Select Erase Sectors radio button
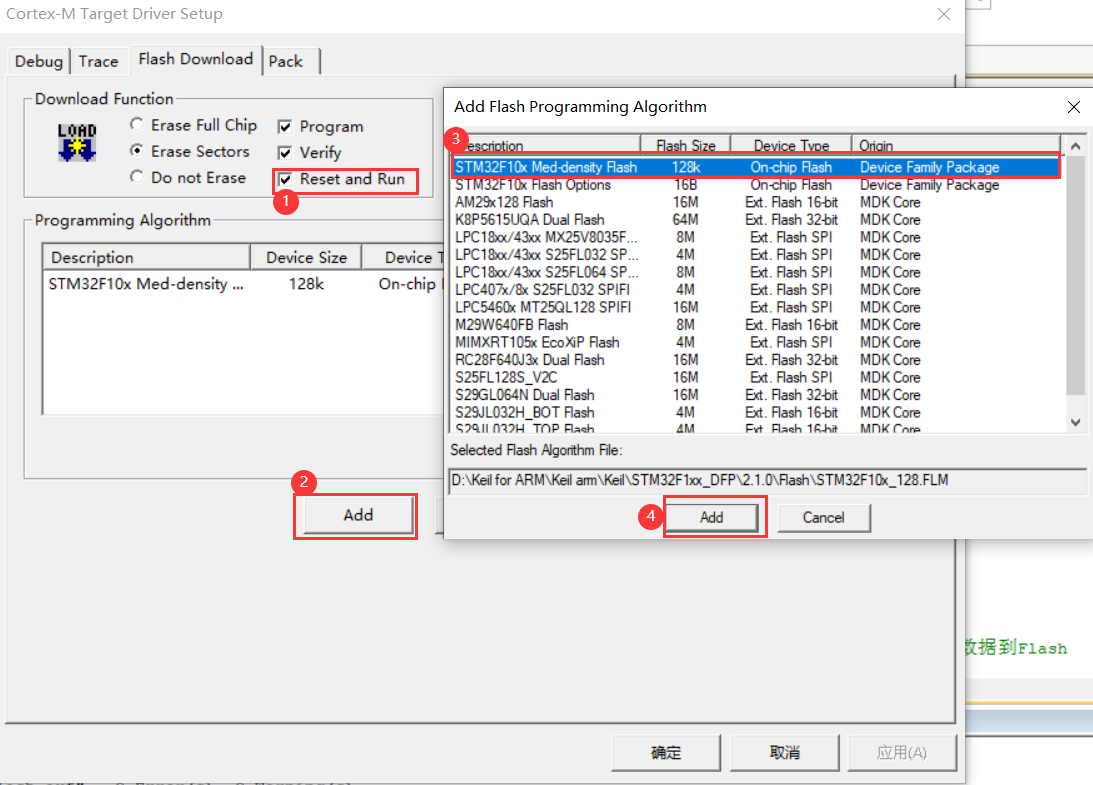This screenshot has width=1093, height=785. (x=137, y=151)
